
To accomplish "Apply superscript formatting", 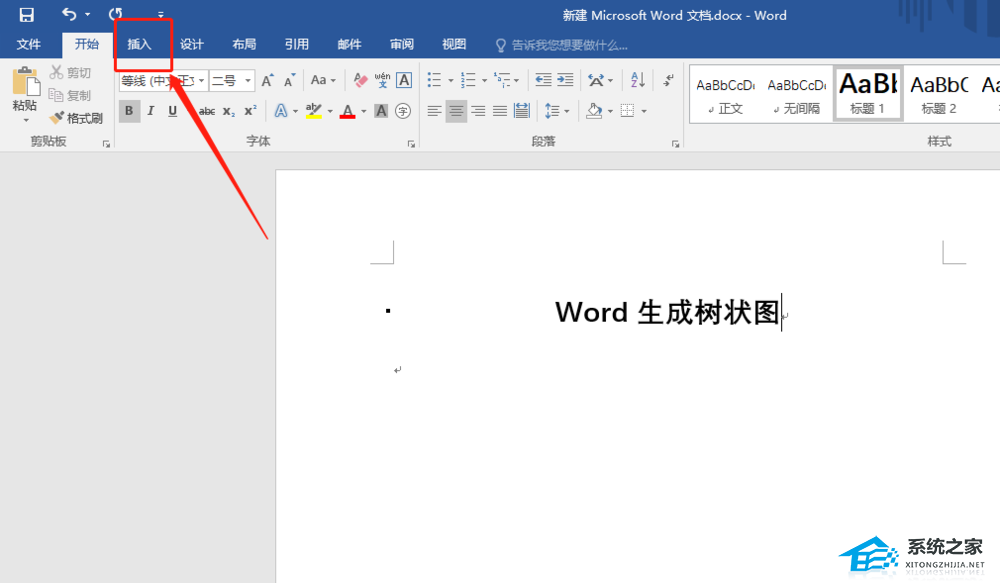I will [251, 110].
